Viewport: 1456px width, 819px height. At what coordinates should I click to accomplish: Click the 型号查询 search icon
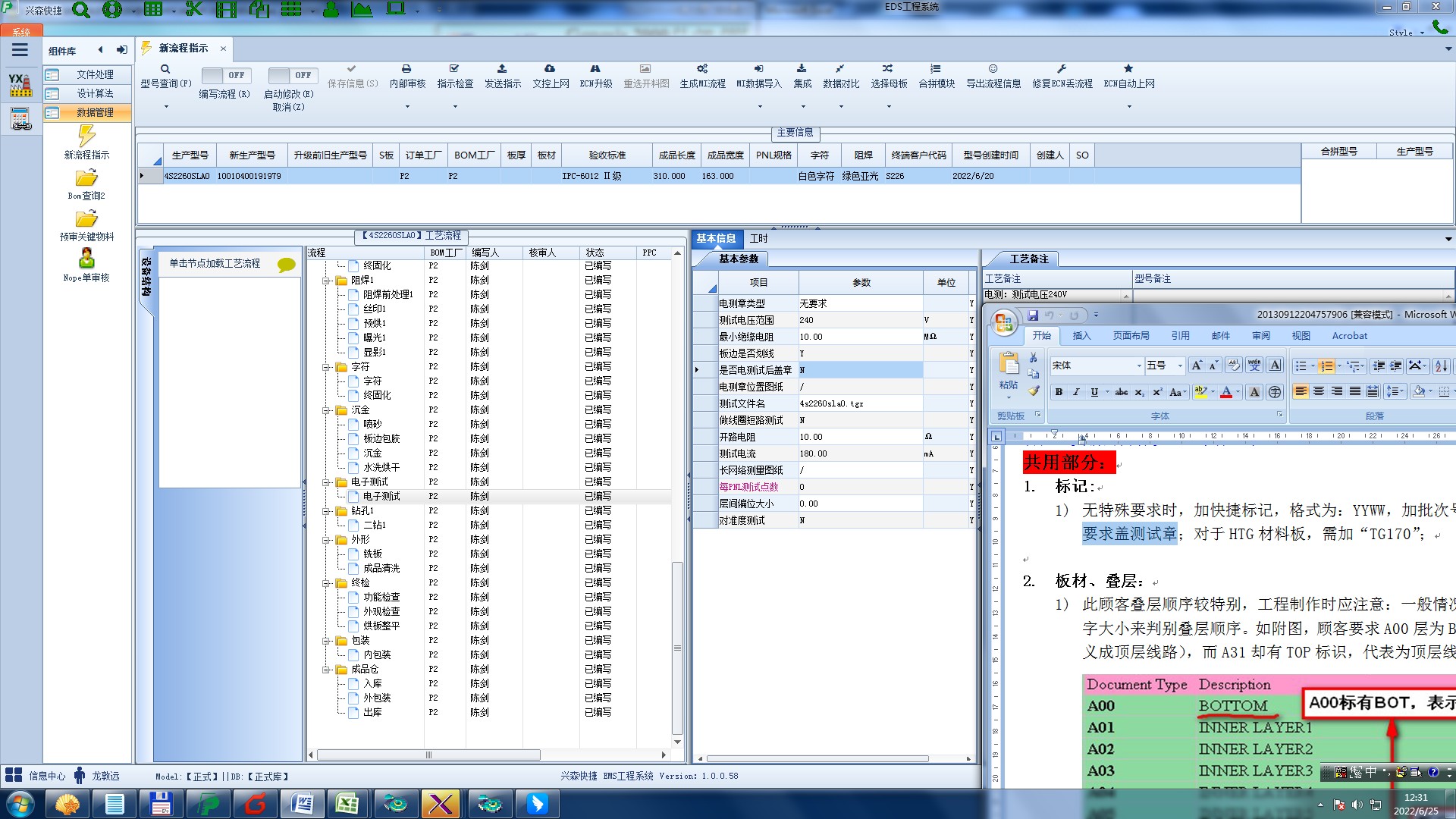point(165,69)
